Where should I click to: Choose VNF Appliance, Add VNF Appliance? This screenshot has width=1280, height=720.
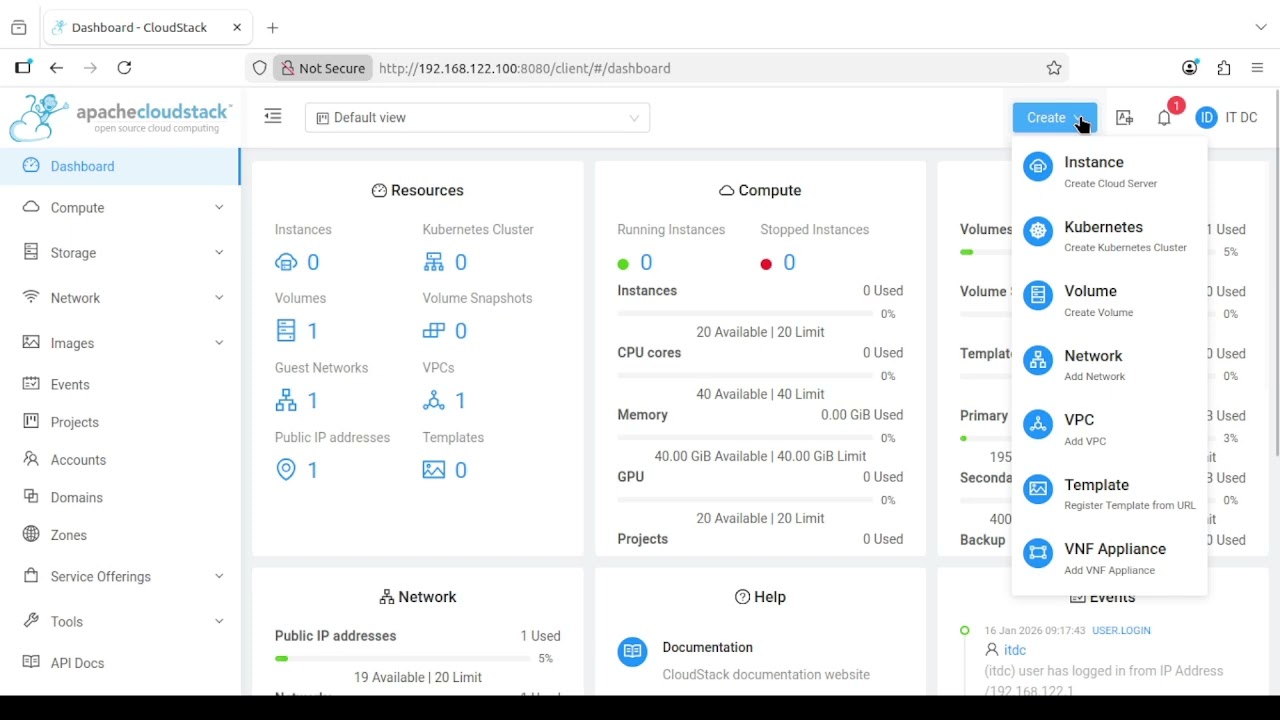[x=1109, y=558]
